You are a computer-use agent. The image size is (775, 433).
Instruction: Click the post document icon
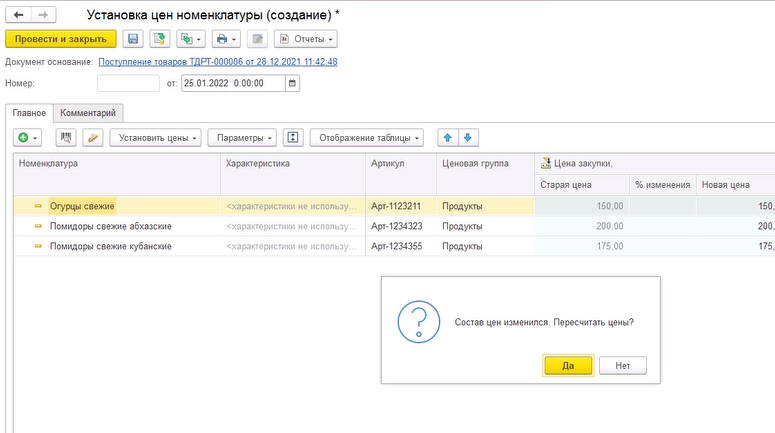(x=160, y=39)
